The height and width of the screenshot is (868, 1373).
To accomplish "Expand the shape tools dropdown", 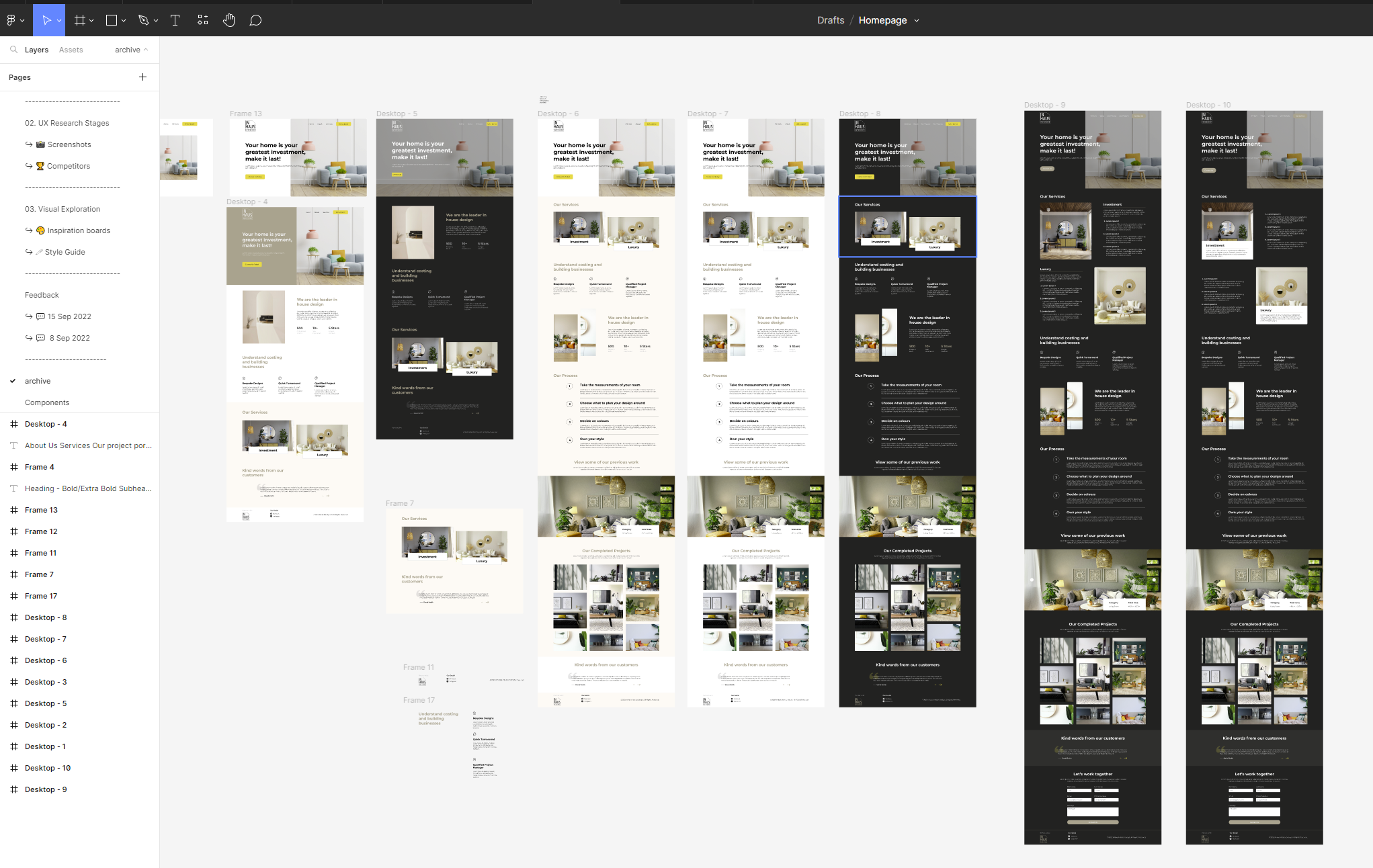I will coord(124,19).
